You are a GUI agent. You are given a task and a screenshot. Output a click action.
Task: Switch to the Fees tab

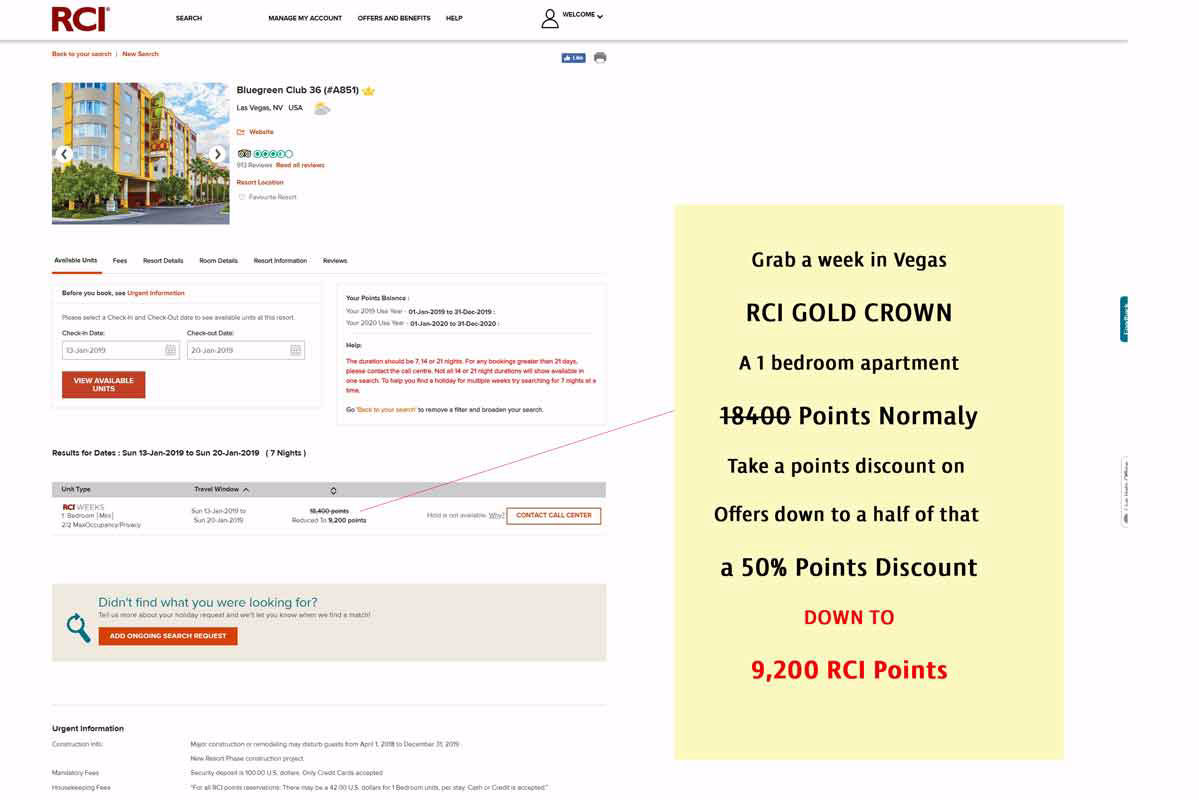[120, 261]
